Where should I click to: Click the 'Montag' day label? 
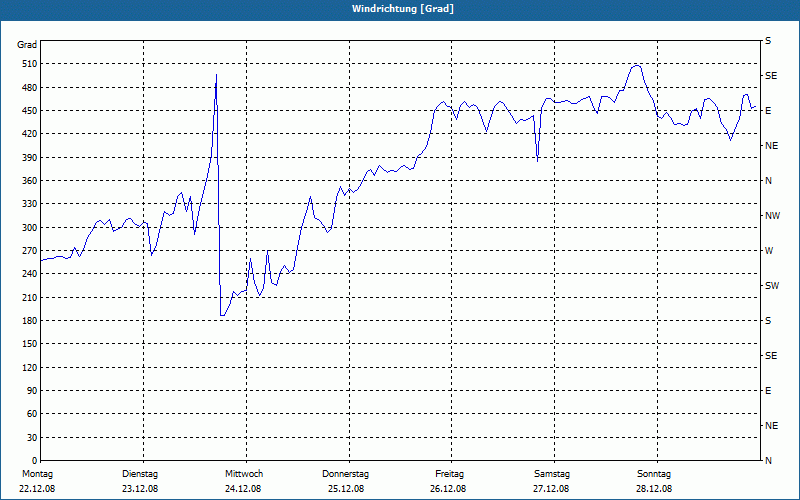click(37, 474)
